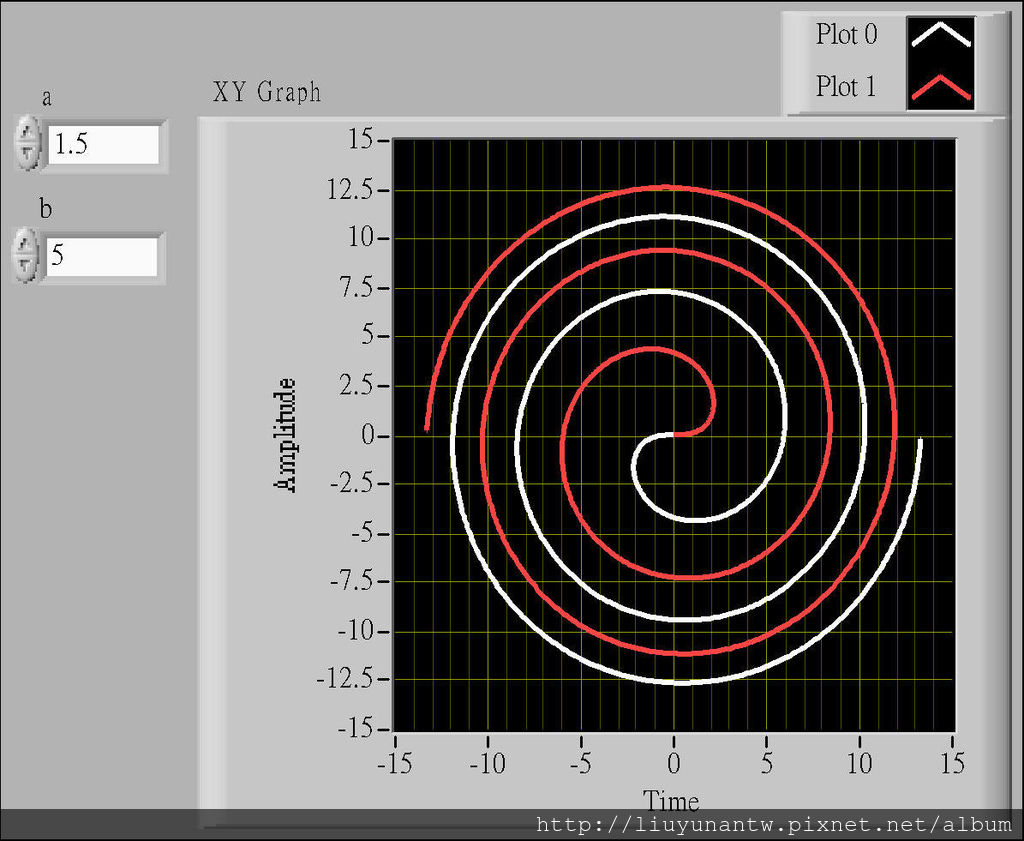This screenshot has height=841, width=1024.
Task: Click the increment arrow of control a
Action: pos(28,132)
